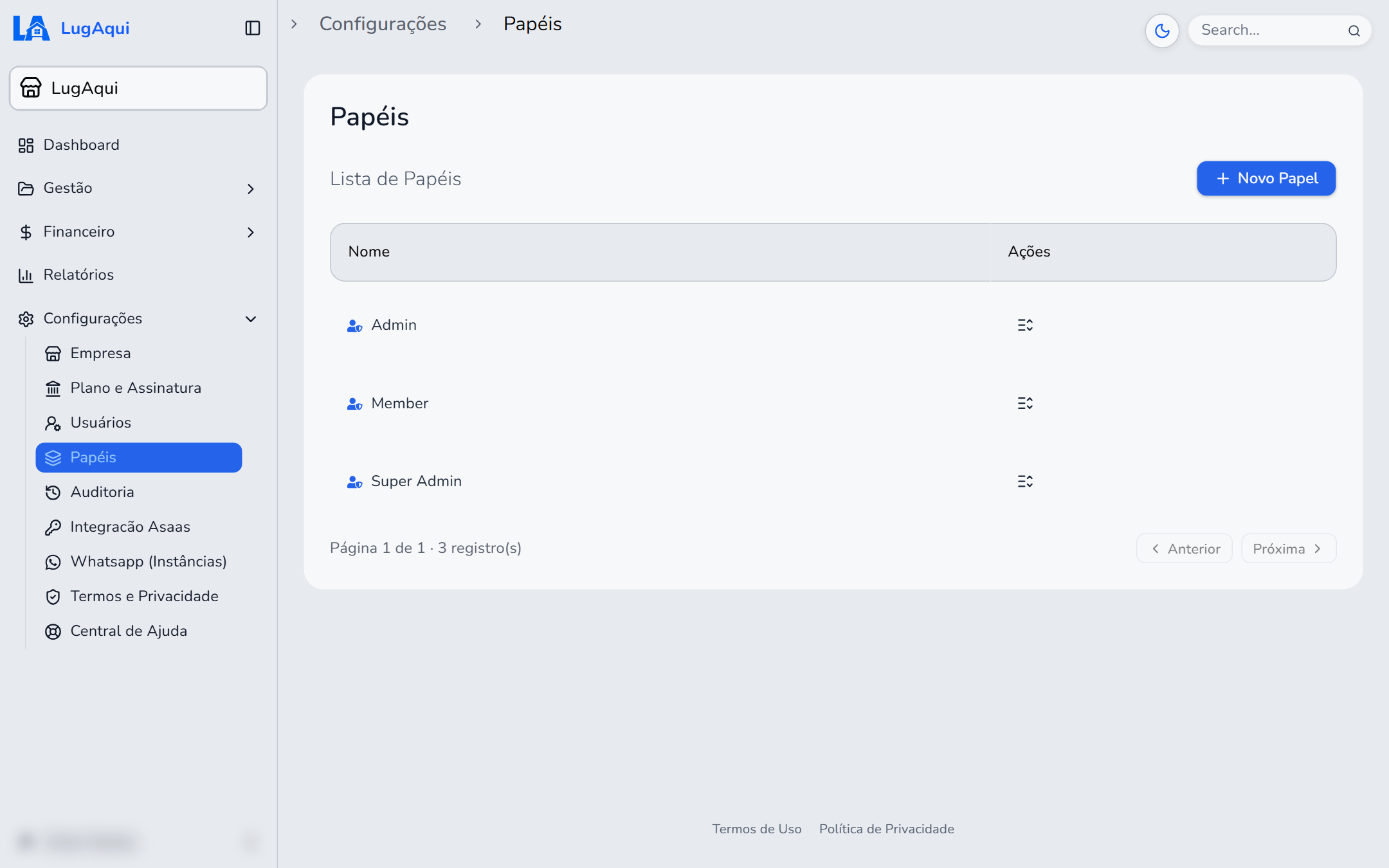Screen dimensions: 1389x868
Task: Click the Super Admin role user icon
Action: [355, 482]
